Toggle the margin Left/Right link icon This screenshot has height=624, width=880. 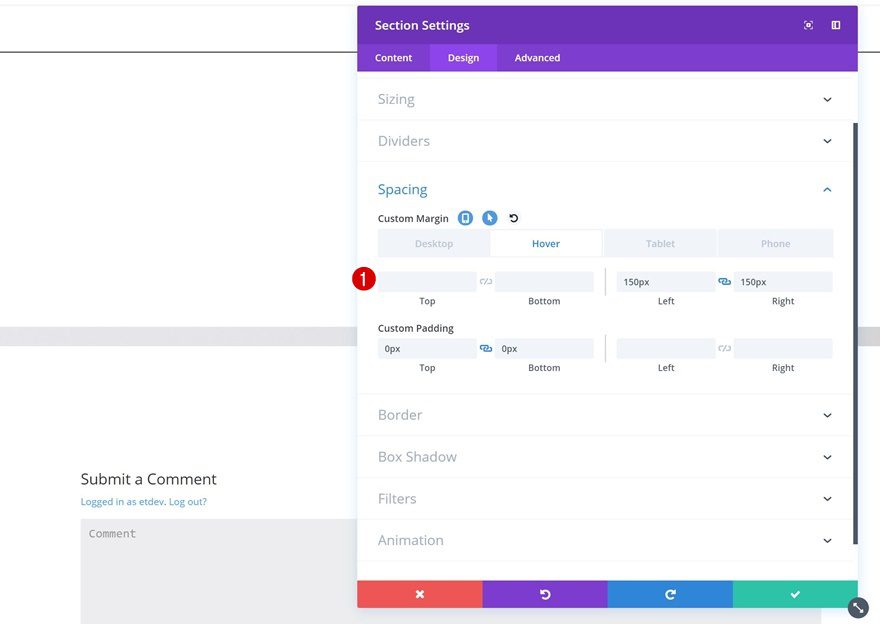point(724,282)
